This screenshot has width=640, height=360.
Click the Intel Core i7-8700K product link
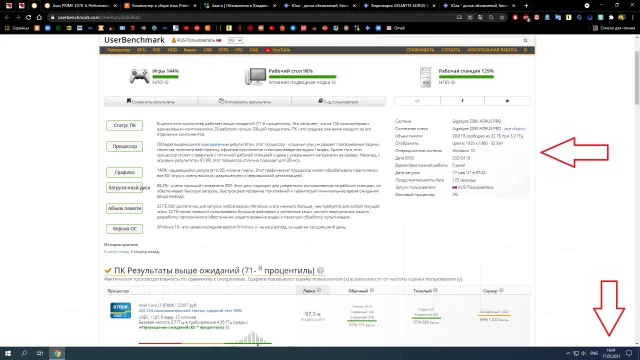[168, 305]
